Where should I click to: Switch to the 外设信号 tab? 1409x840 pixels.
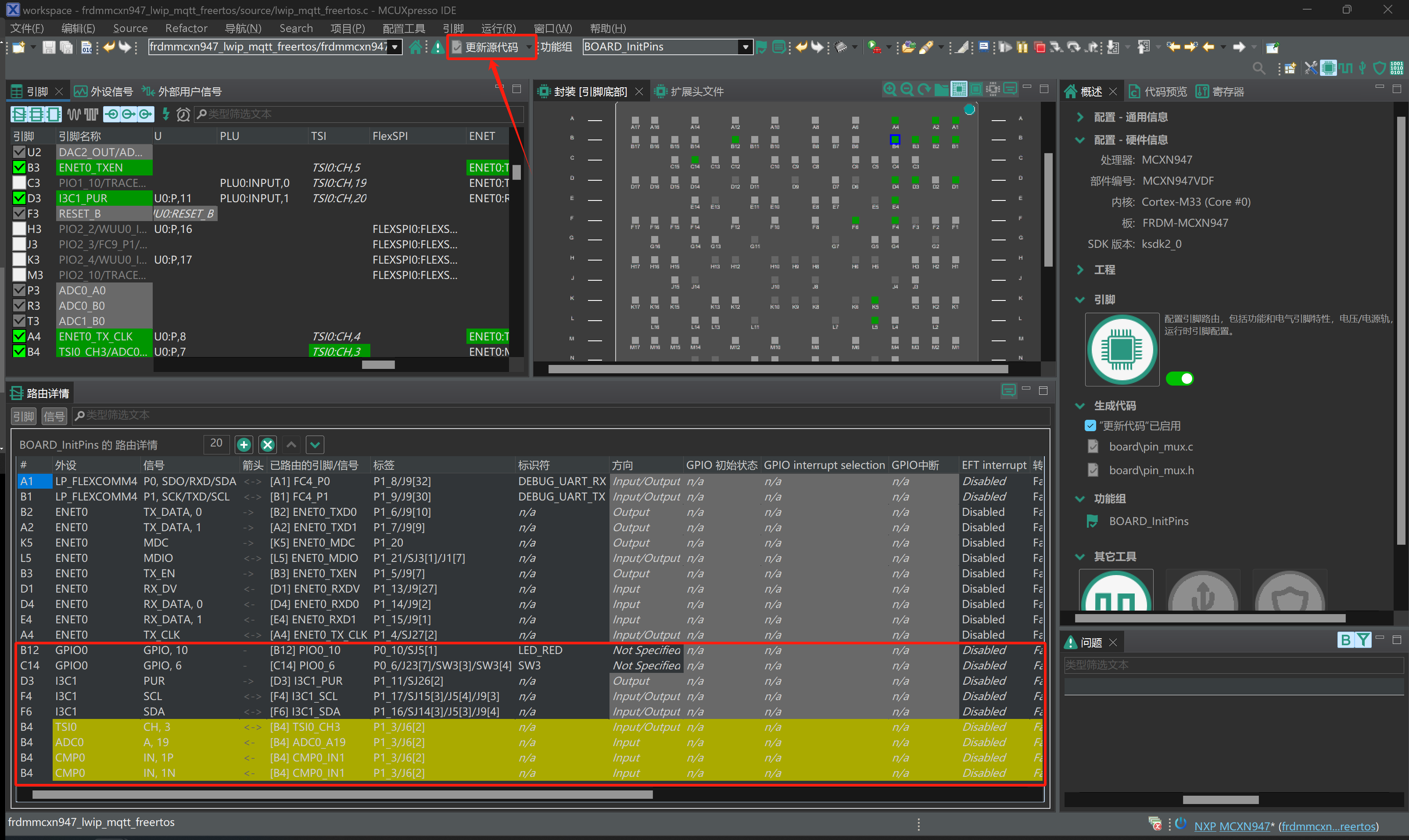104,91
